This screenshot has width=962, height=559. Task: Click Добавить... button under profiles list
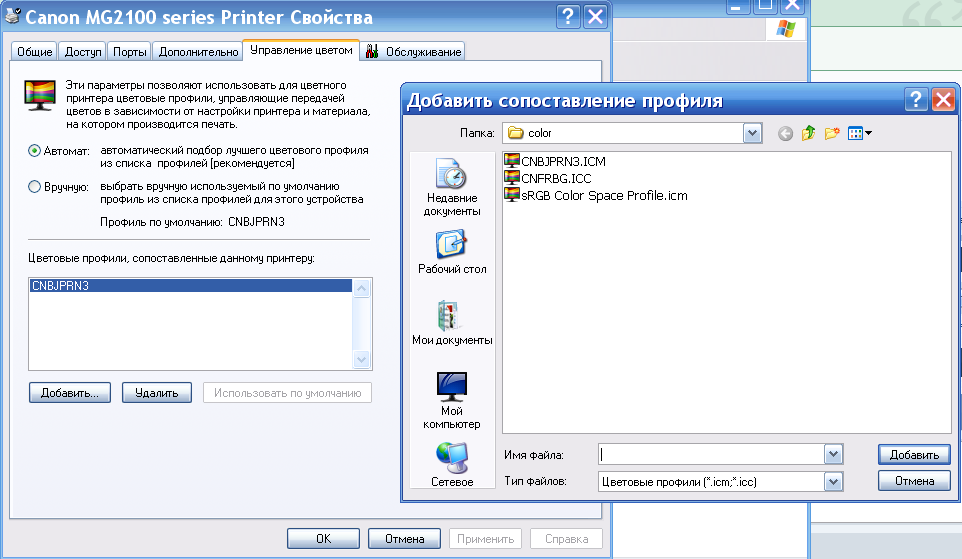click(70, 393)
